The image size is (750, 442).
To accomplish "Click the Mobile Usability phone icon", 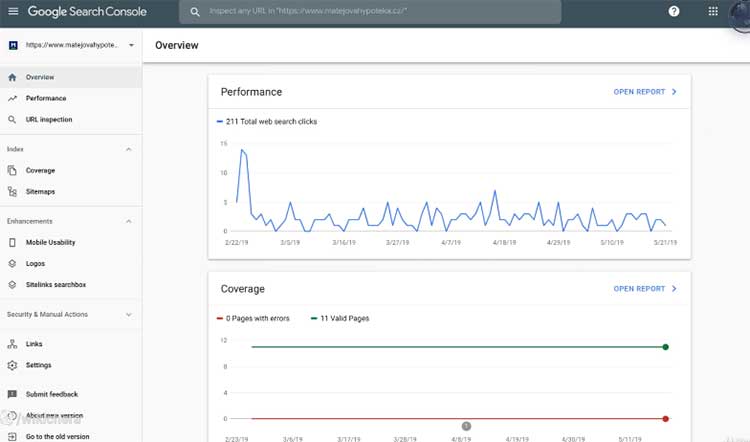I will point(12,243).
